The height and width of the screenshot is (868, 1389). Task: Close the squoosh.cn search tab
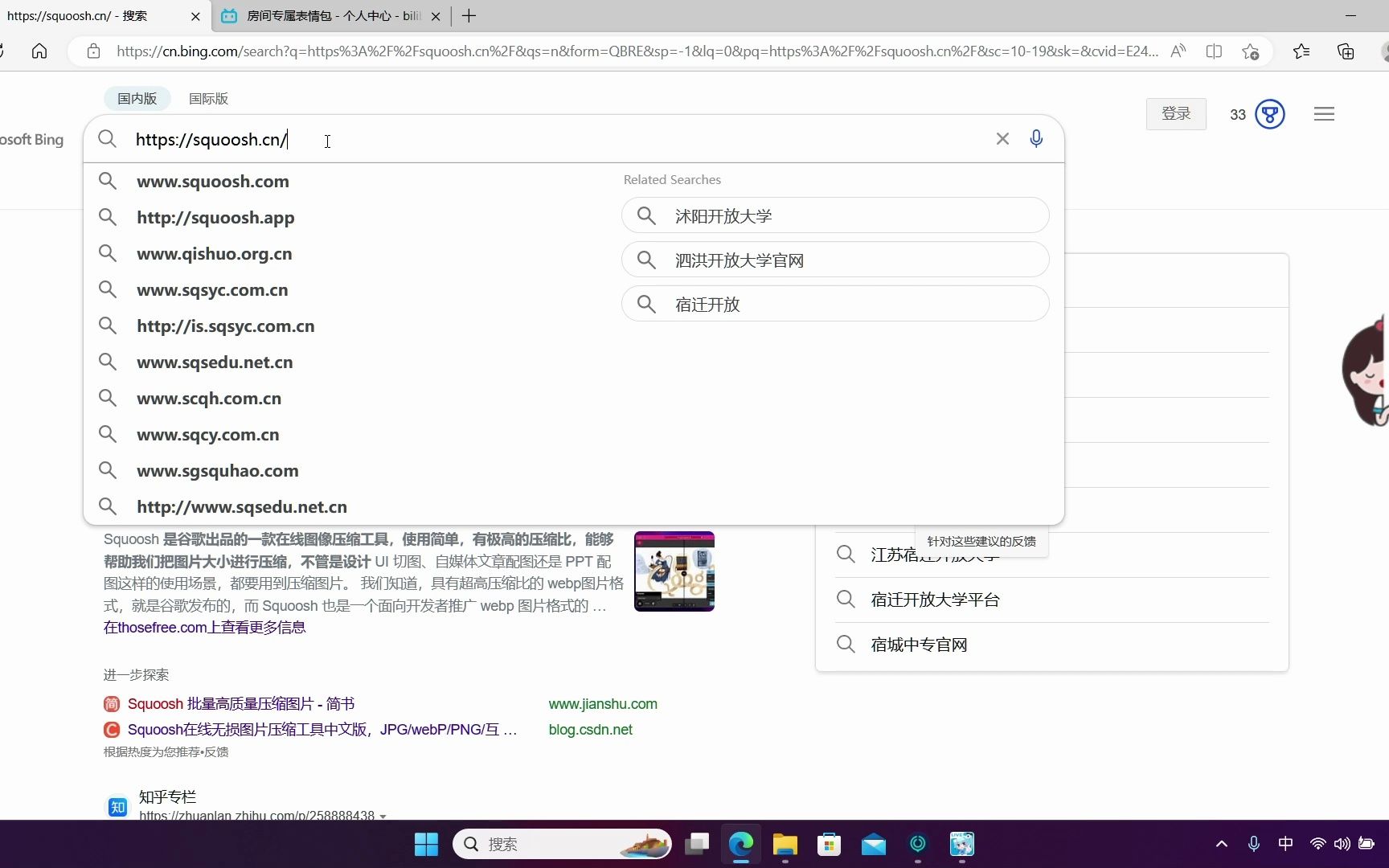[x=195, y=16]
